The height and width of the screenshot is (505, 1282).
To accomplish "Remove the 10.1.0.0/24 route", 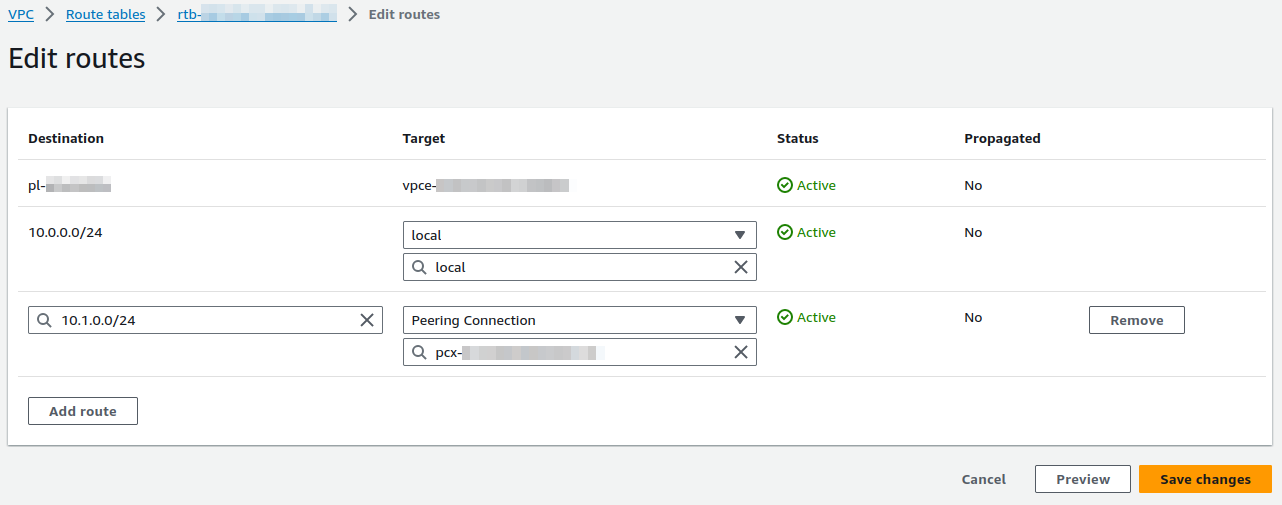I will pyautogui.click(x=1136, y=320).
